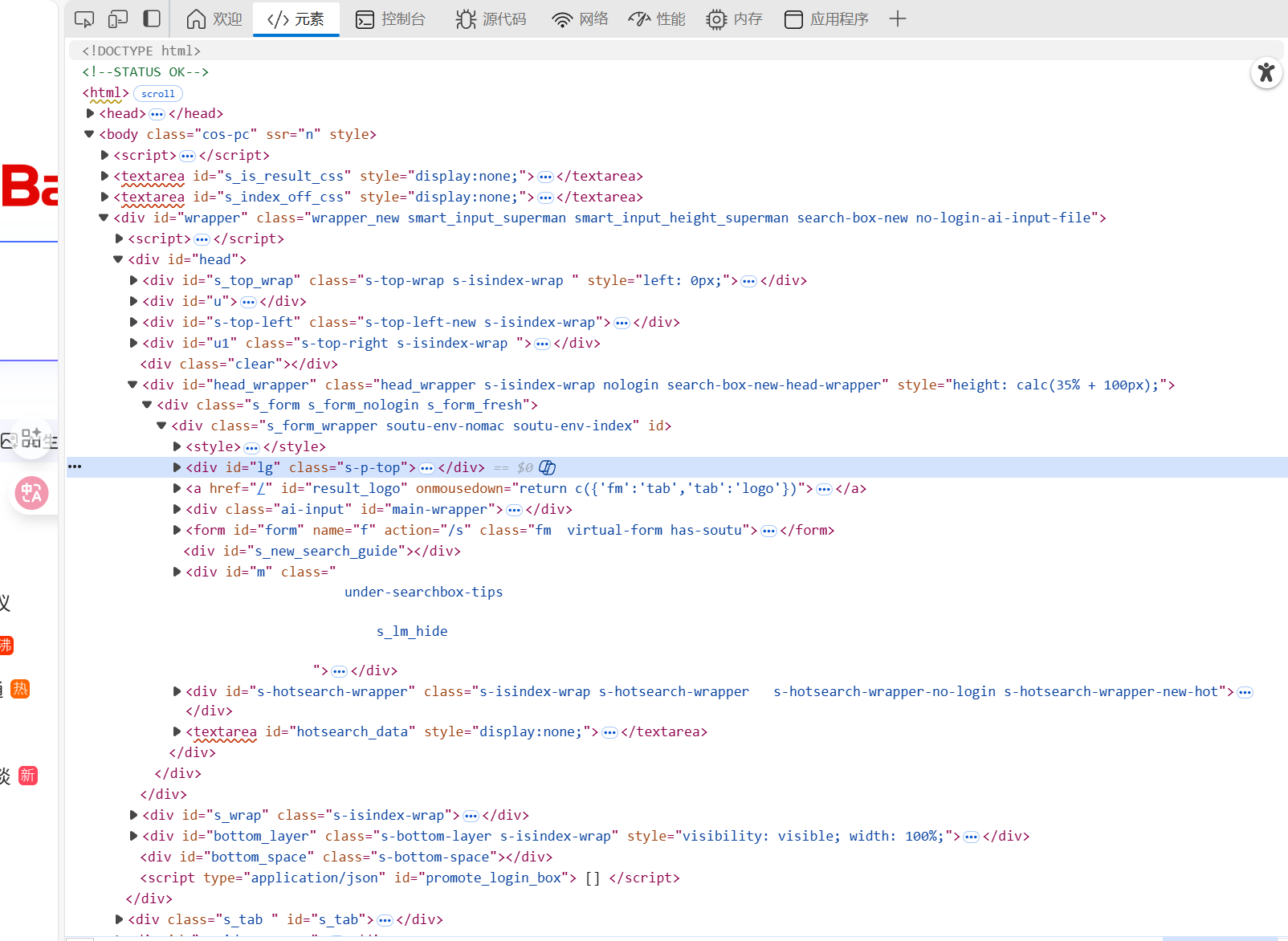
Task: Follow the href "/" link on result_logo
Action: point(261,489)
